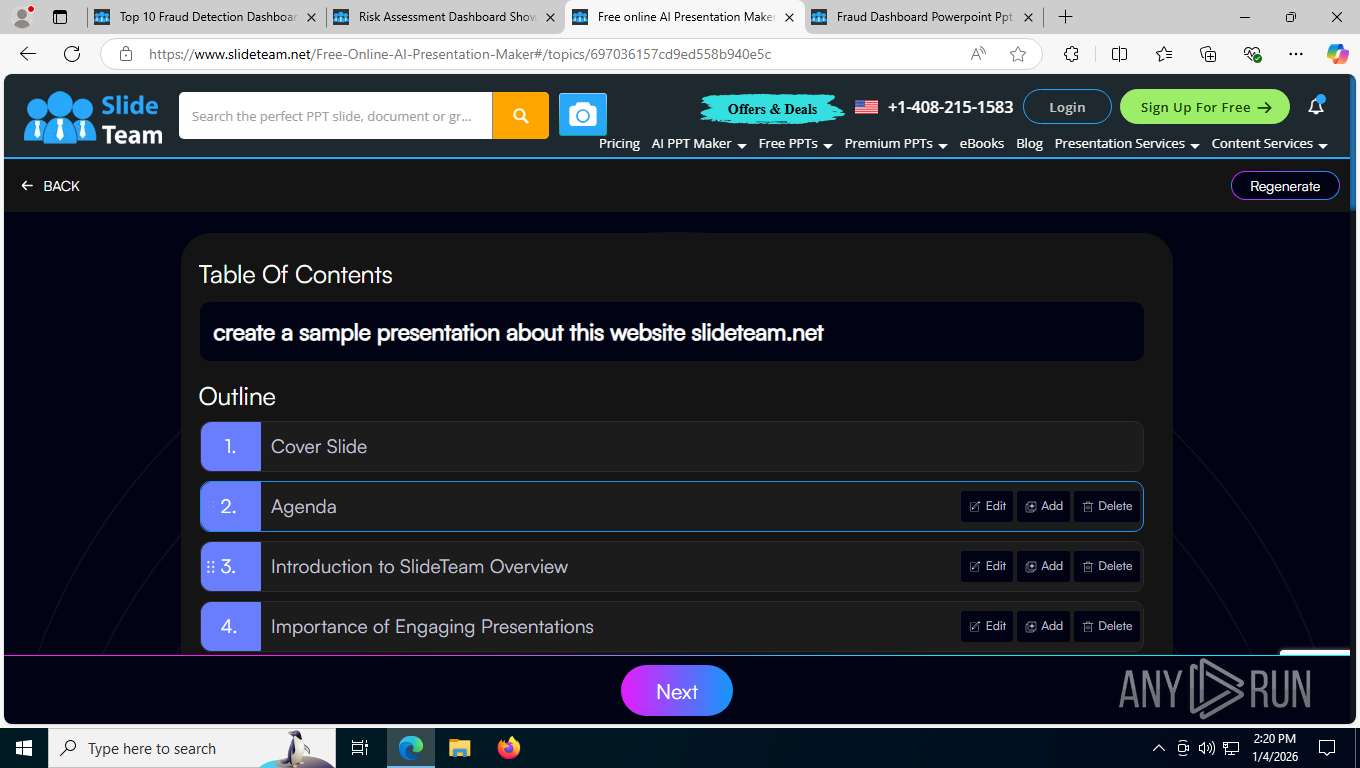Open the Edge Extensions icon
Viewport: 1360px width, 768px height.
(x=1071, y=54)
